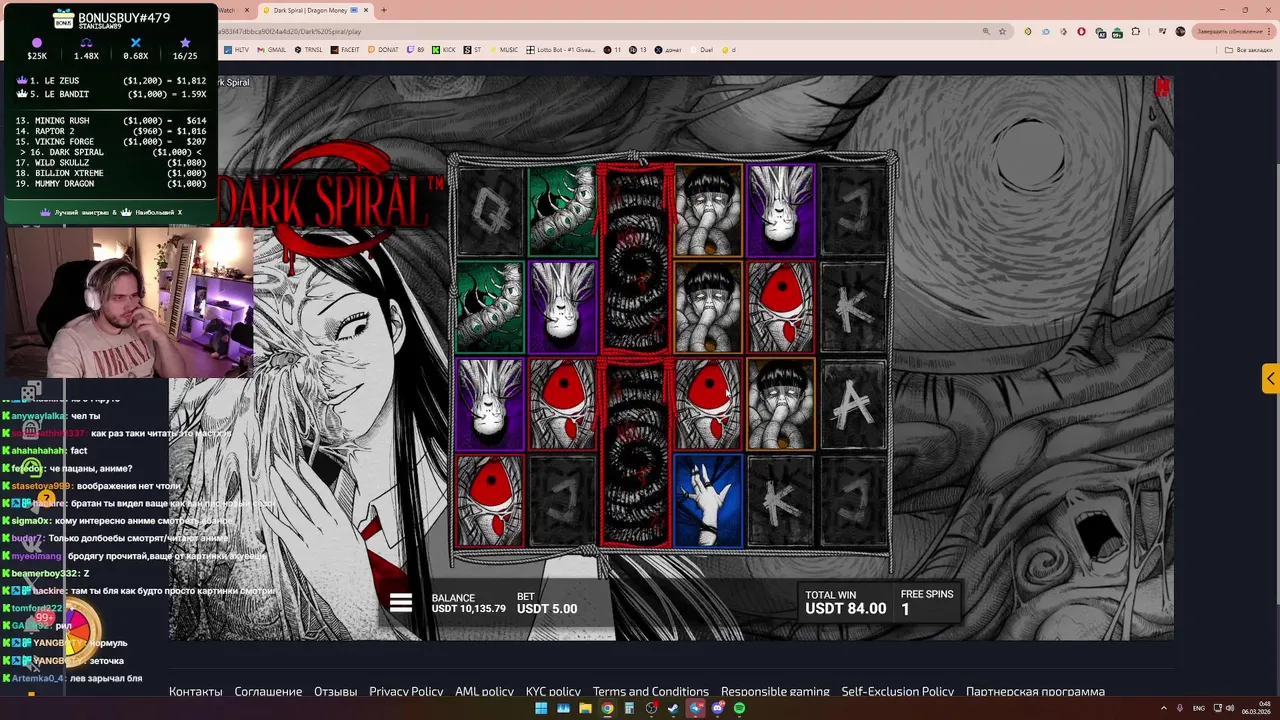
Task: Click the USDT 10,135.79 balance value
Action: click(468, 609)
